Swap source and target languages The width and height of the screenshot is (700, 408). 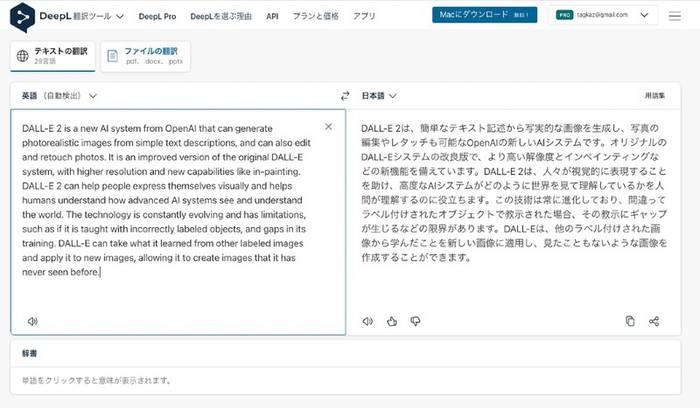click(345, 96)
